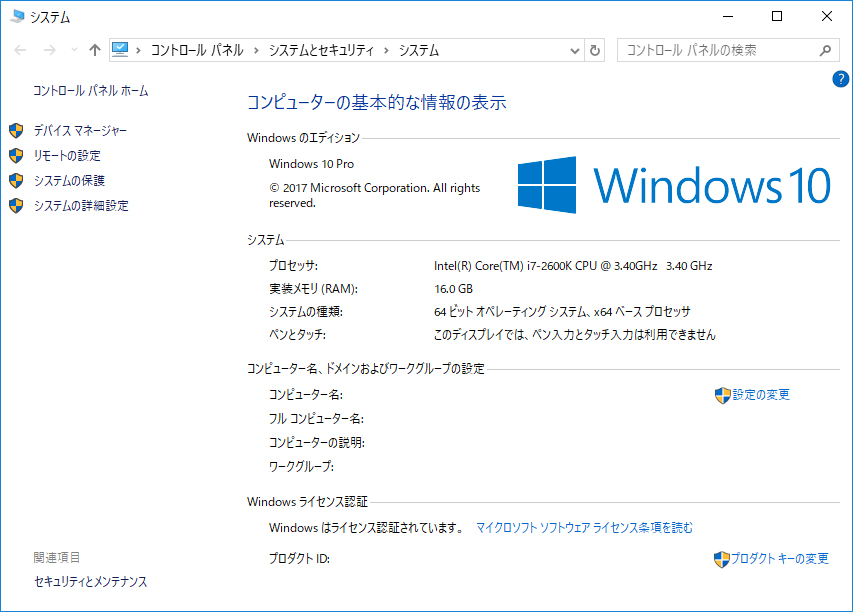
Task: Open the recent locations dropdown arrow
Action: pos(75,50)
